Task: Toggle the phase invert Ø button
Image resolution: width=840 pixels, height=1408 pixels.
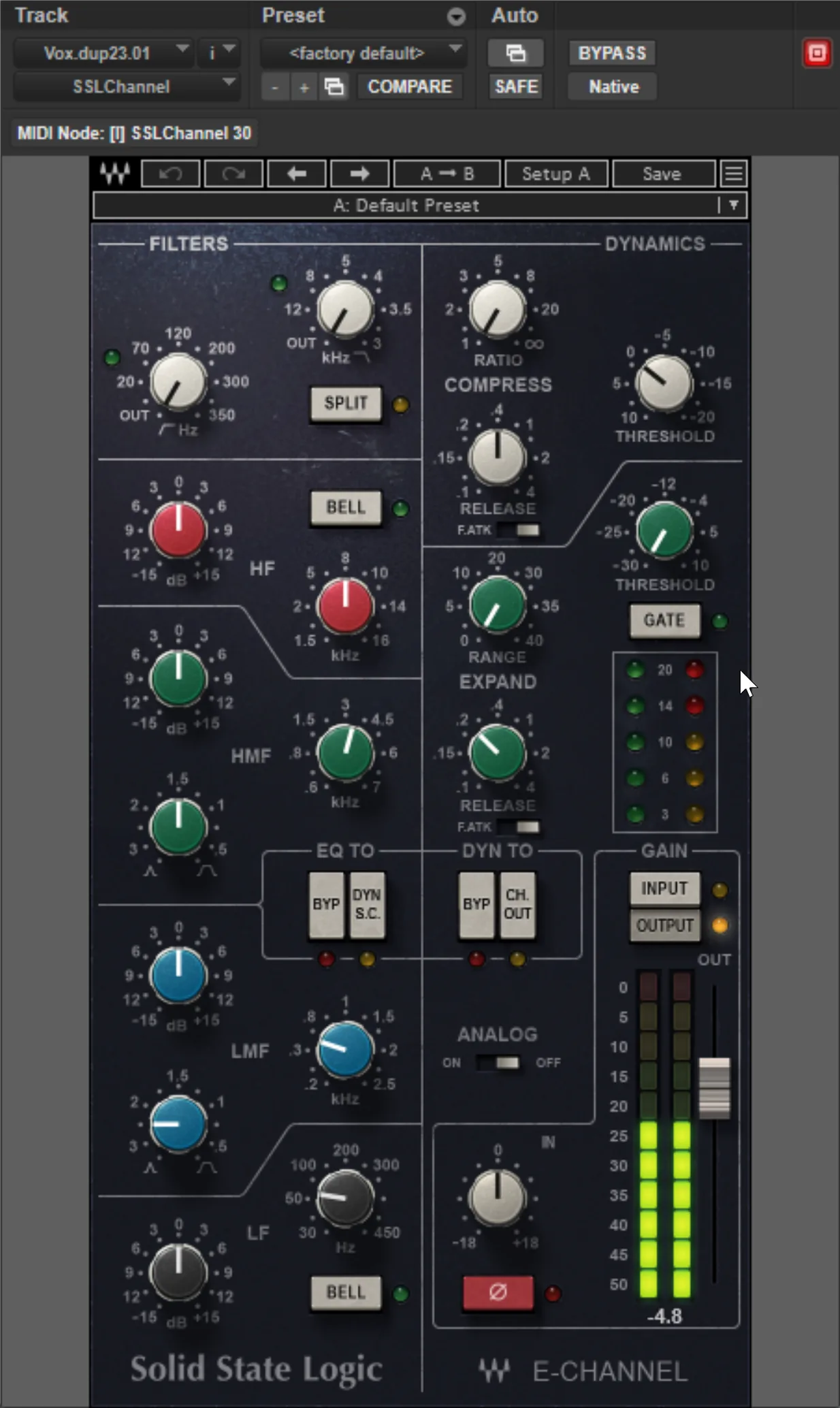Action: click(498, 1292)
